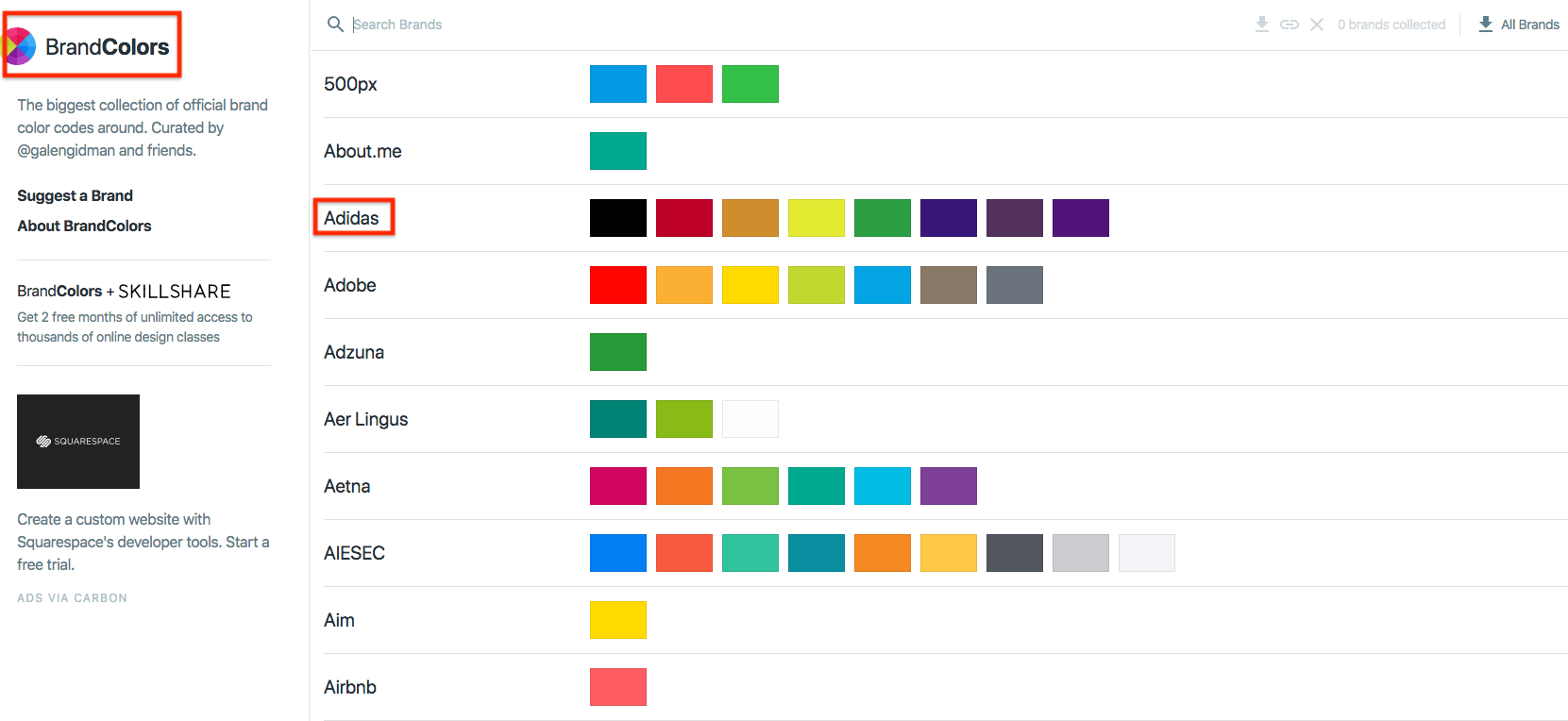Focus the Search Brands field
This screenshot has height=721, width=1568.
793,25
